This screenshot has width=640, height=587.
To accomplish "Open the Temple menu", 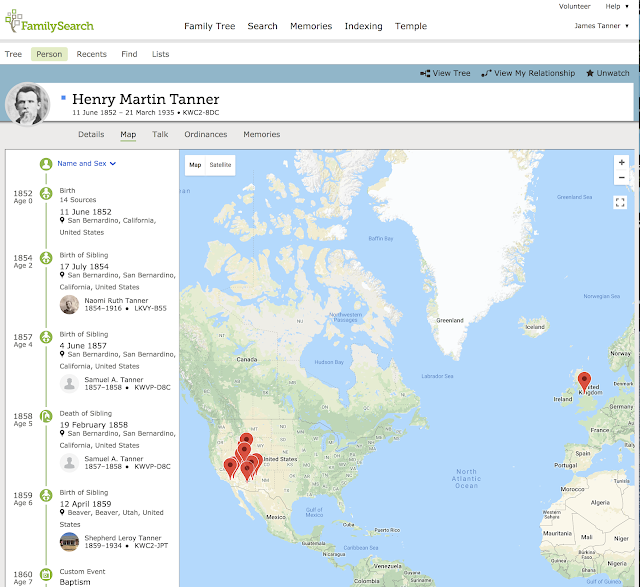I will [x=411, y=26].
